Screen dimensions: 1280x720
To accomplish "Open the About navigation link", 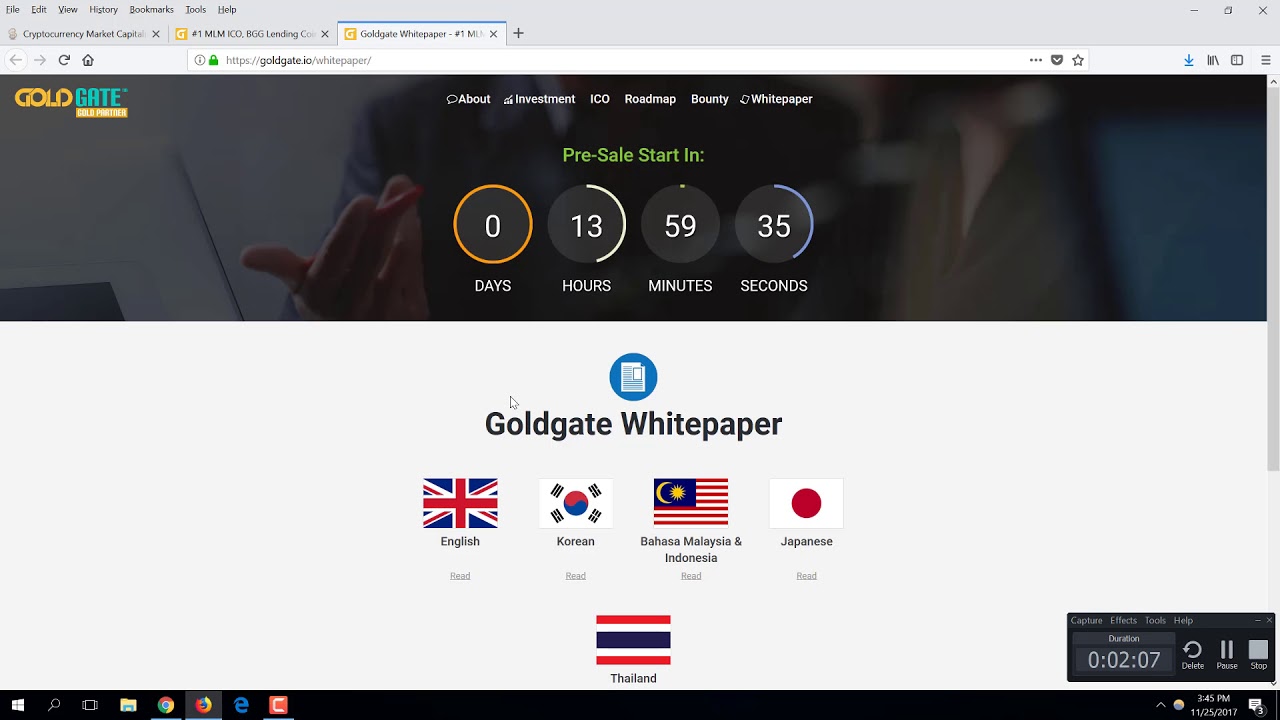I will coord(468,99).
